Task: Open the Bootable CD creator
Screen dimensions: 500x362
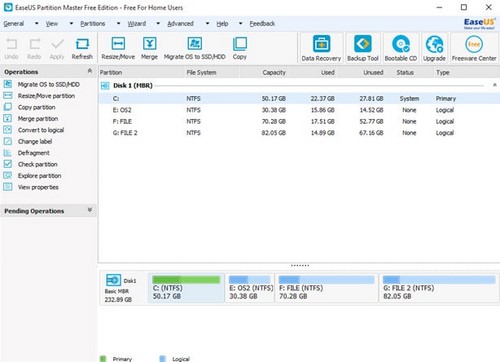Action: pos(401,49)
